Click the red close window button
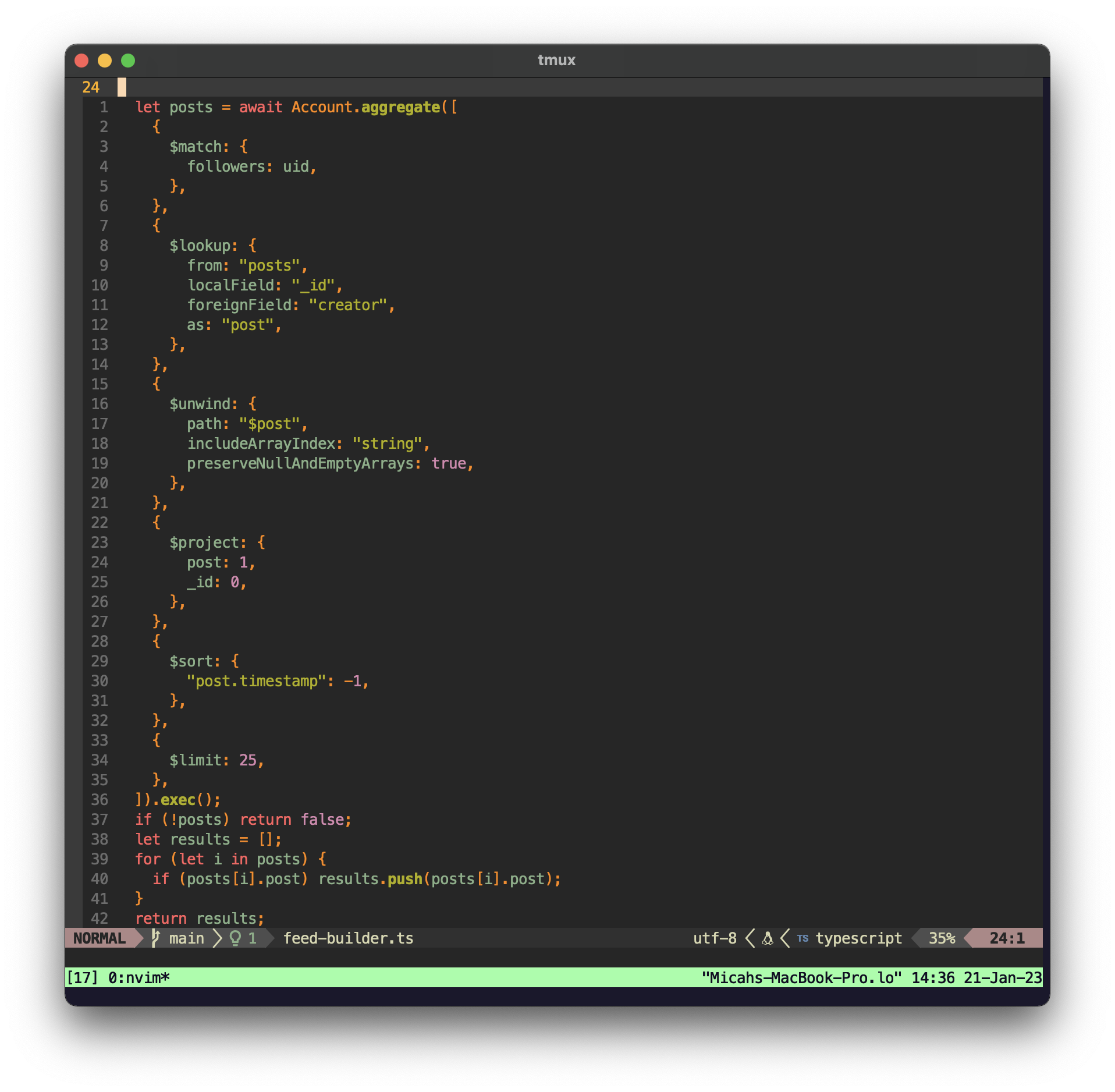 coord(81,61)
